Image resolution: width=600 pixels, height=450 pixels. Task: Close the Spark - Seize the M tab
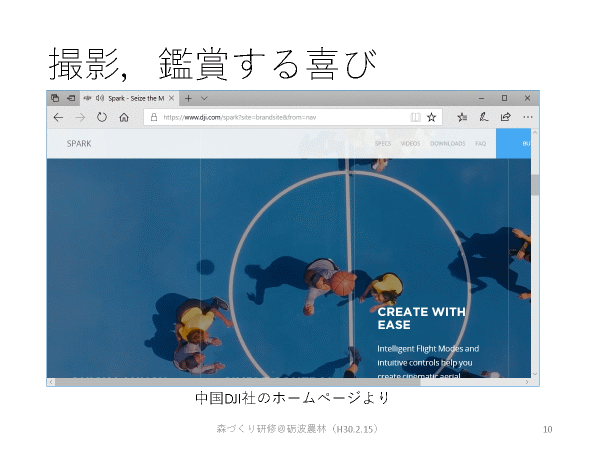pos(171,98)
